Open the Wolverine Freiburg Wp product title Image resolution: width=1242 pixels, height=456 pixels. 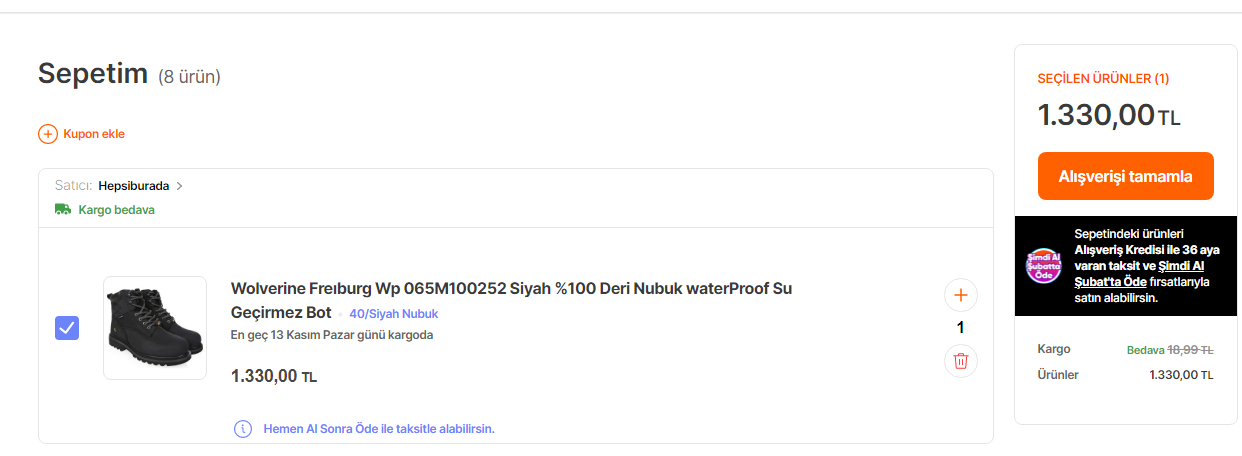pos(511,300)
